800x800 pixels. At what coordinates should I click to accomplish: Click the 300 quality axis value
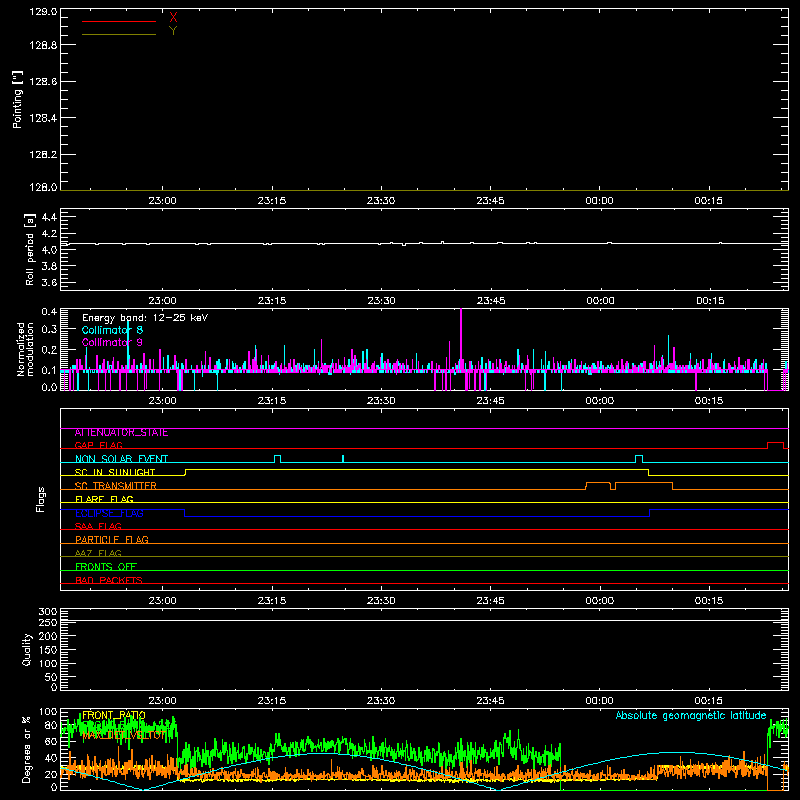pos(47,612)
